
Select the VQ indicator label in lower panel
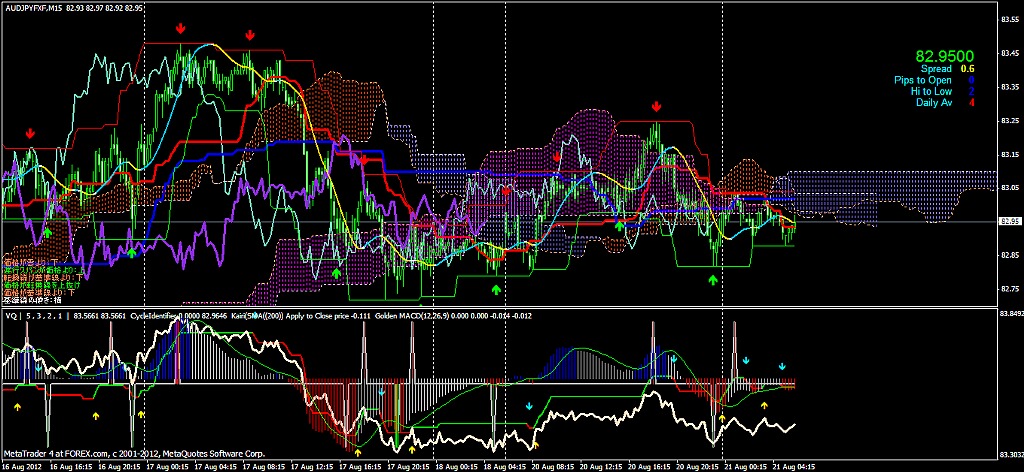pos(13,314)
